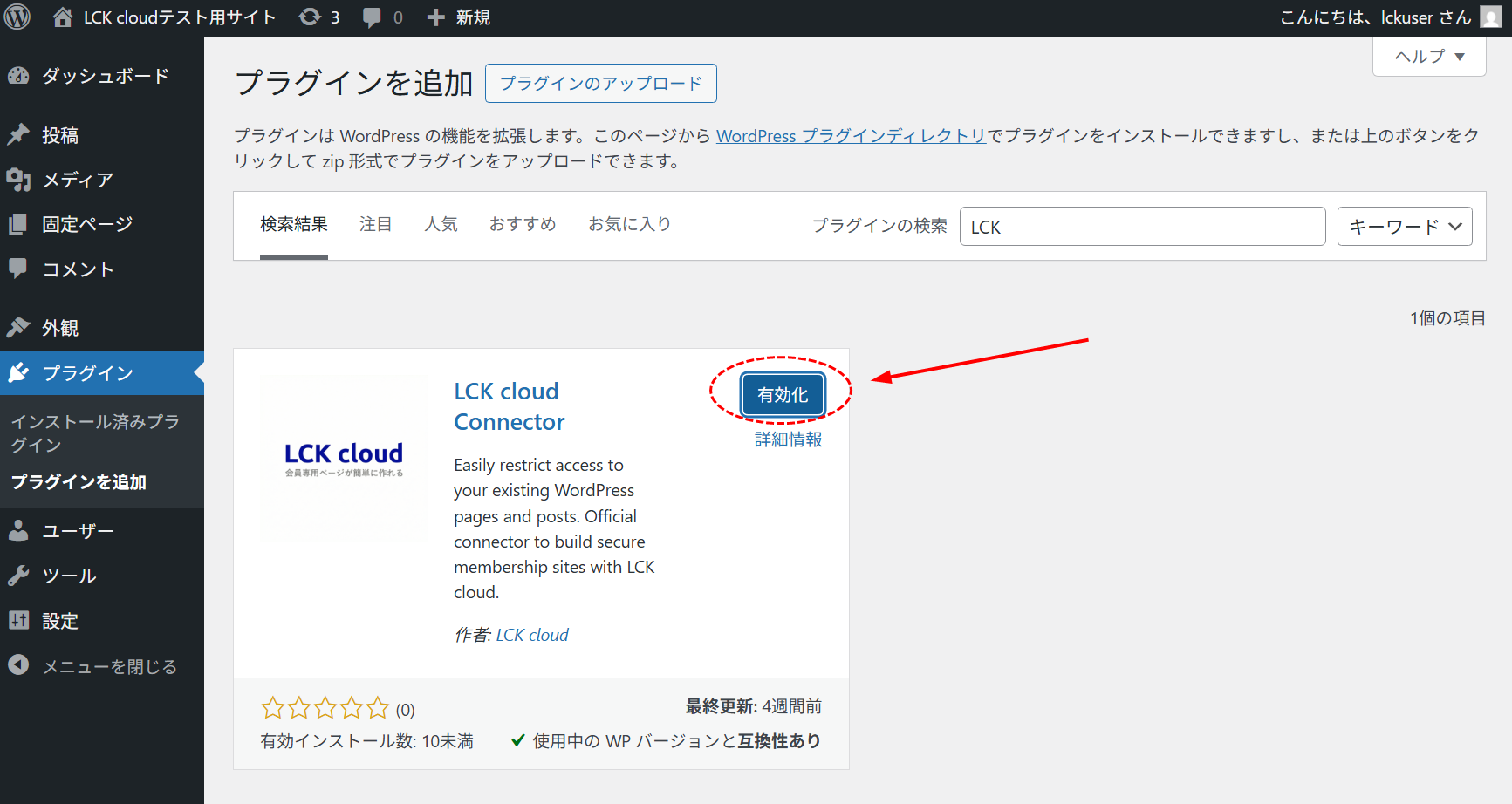Expand the ヘルプ help dropdown
The height and width of the screenshot is (804, 1512).
[1428, 57]
